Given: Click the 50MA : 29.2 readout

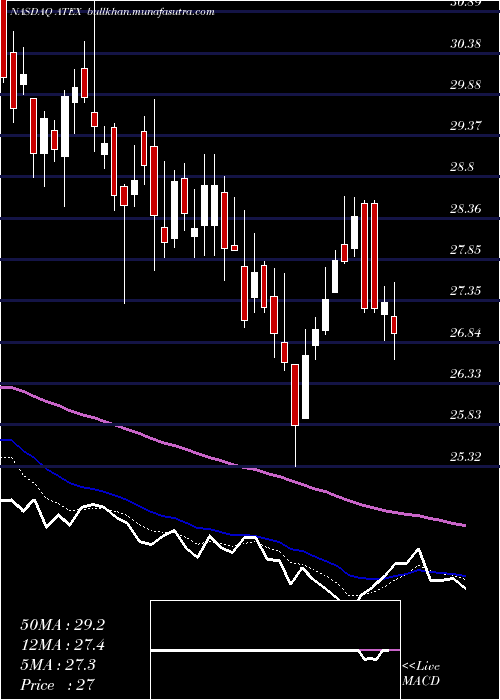Looking at the screenshot, I should (62, 625).
